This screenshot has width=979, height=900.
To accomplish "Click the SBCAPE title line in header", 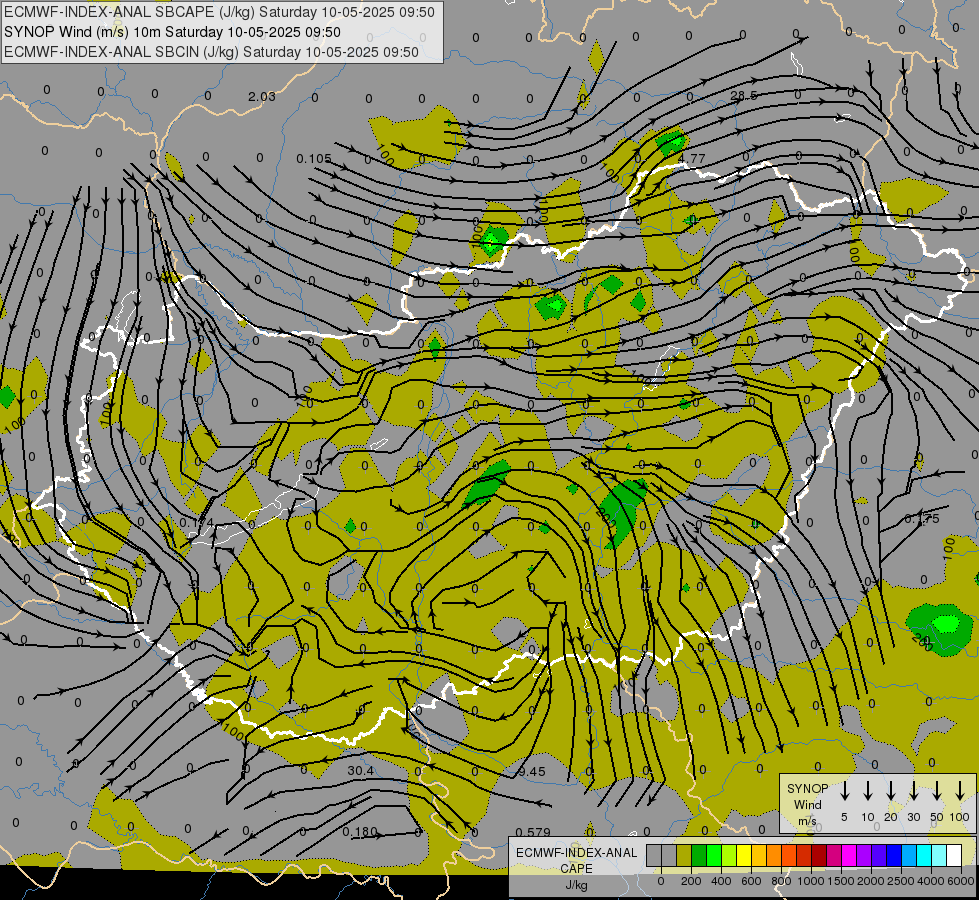I will 219,12.
